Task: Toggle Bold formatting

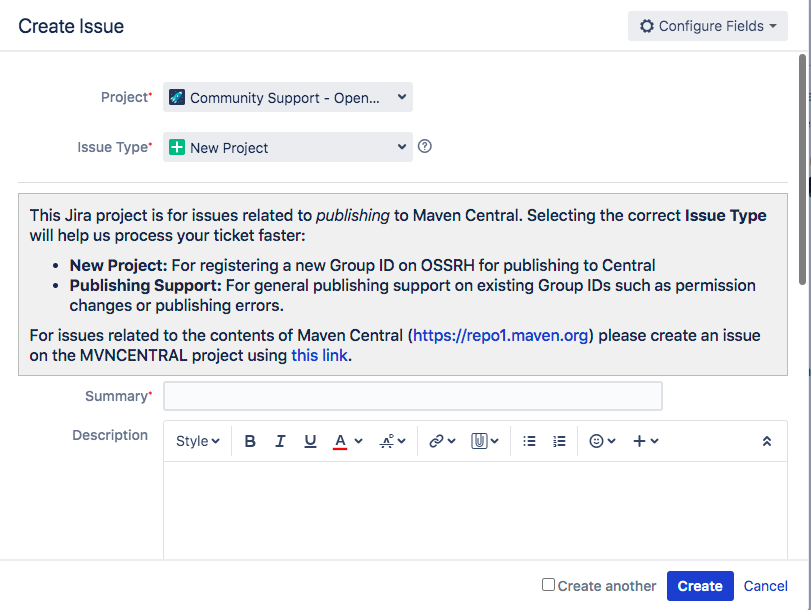Action: coord(250,441)
